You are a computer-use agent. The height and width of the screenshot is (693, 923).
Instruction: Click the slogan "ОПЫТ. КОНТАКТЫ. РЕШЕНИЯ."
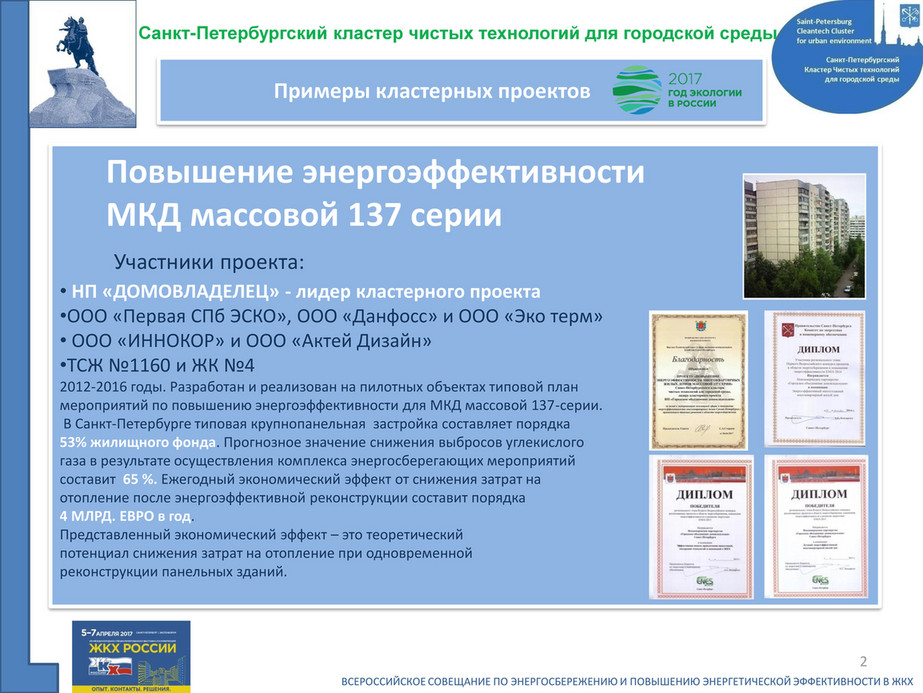tap(131, 688)
